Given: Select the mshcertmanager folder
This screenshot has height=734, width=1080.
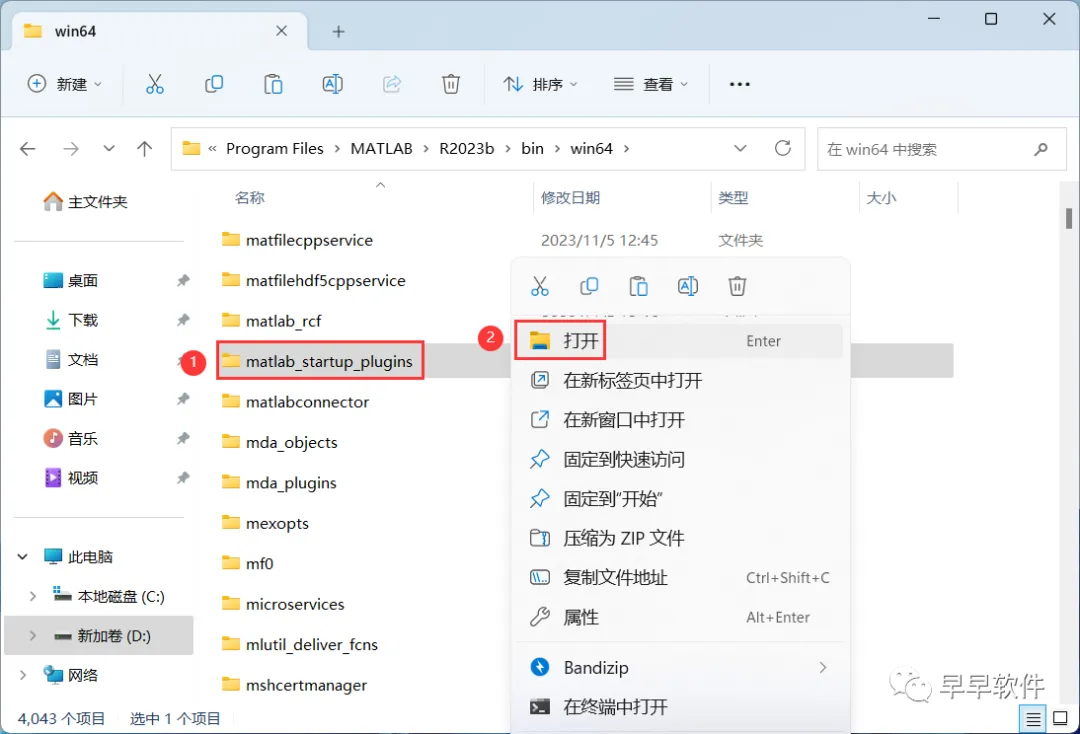Looking at the screenshot, I should (294, 684).
